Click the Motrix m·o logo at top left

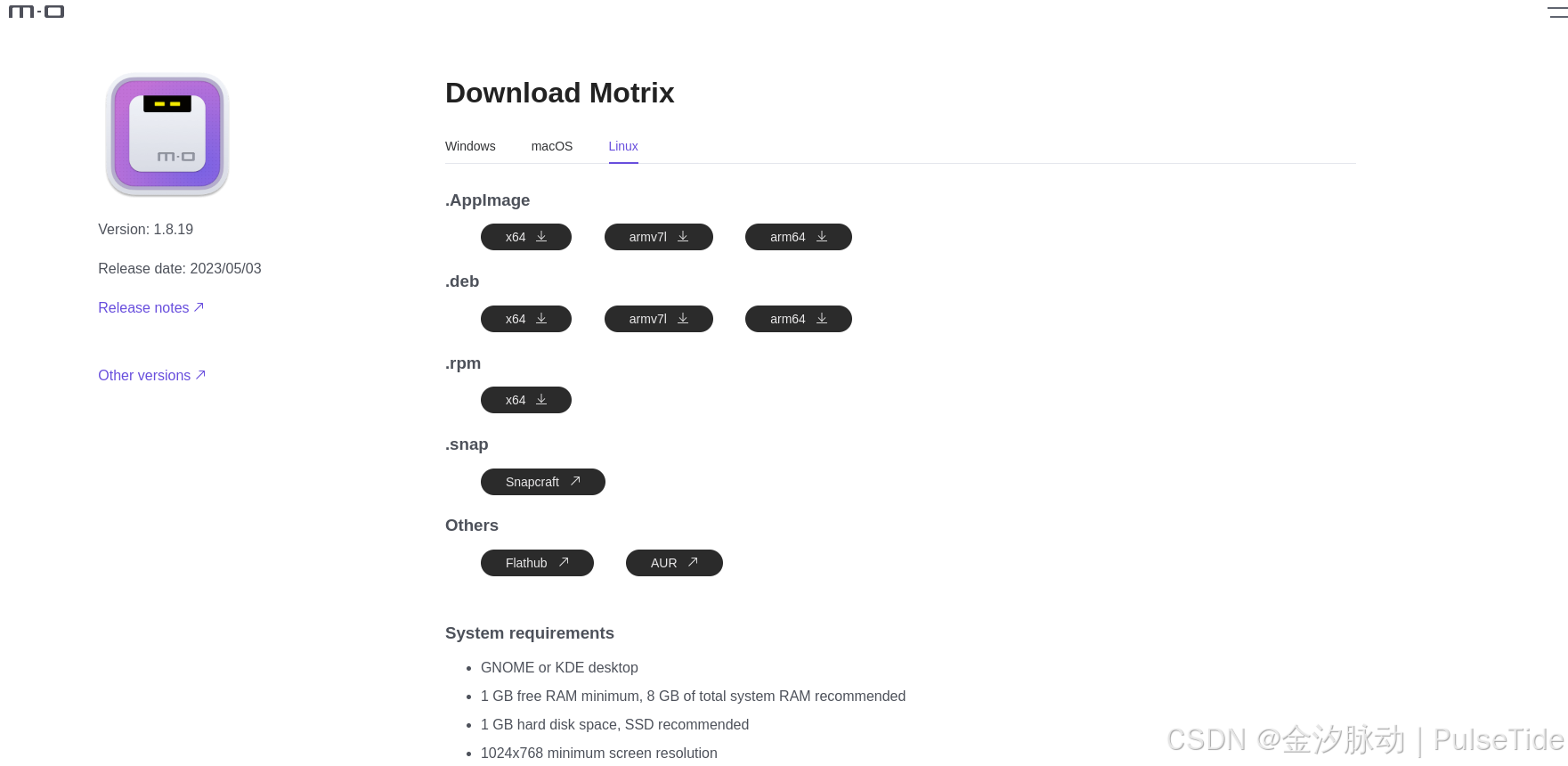pos(37,12)
